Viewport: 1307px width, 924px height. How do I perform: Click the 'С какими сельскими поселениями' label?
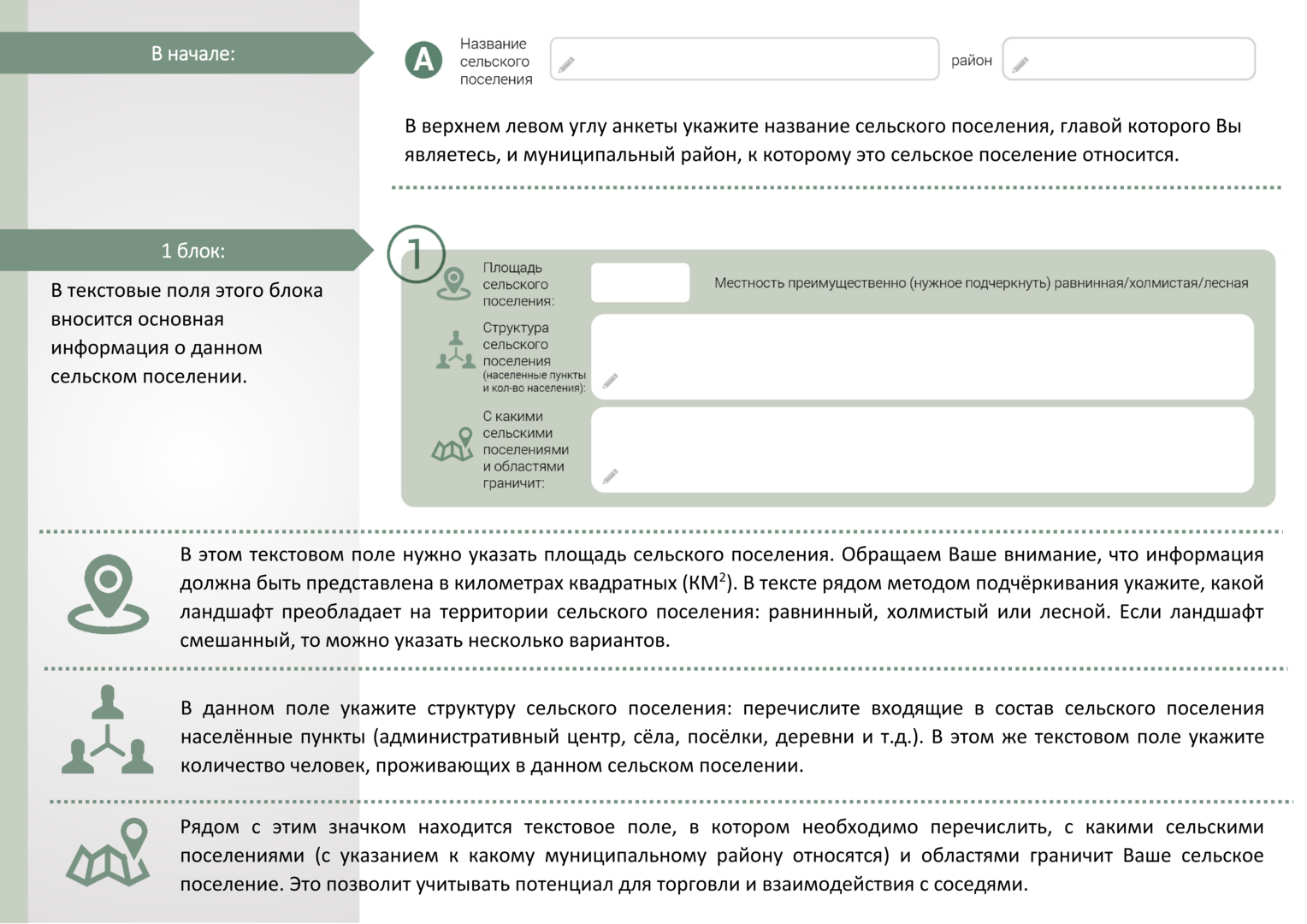click(x=525, y=449)
